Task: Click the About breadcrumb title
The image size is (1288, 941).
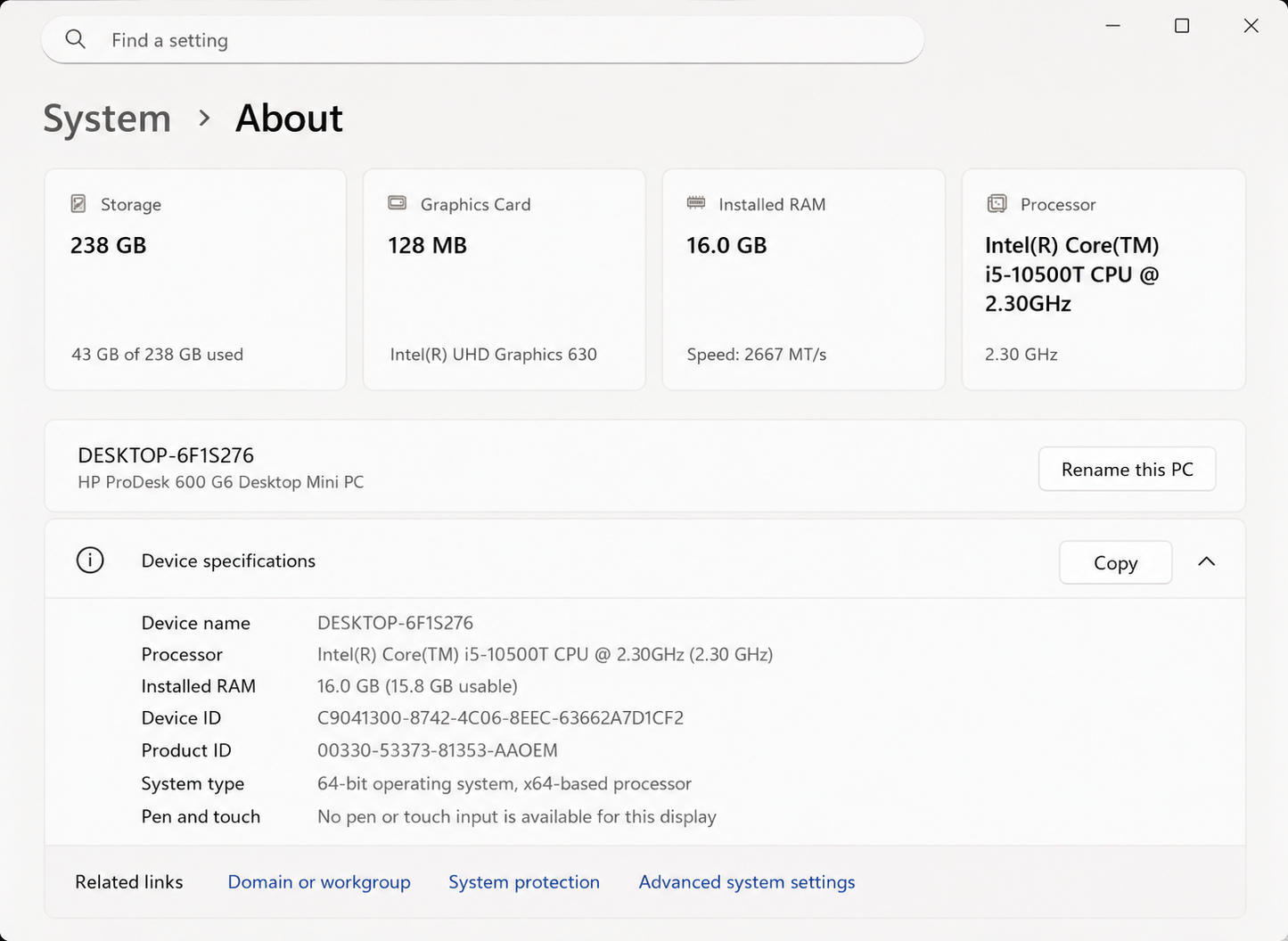Action: pos(289,119)
